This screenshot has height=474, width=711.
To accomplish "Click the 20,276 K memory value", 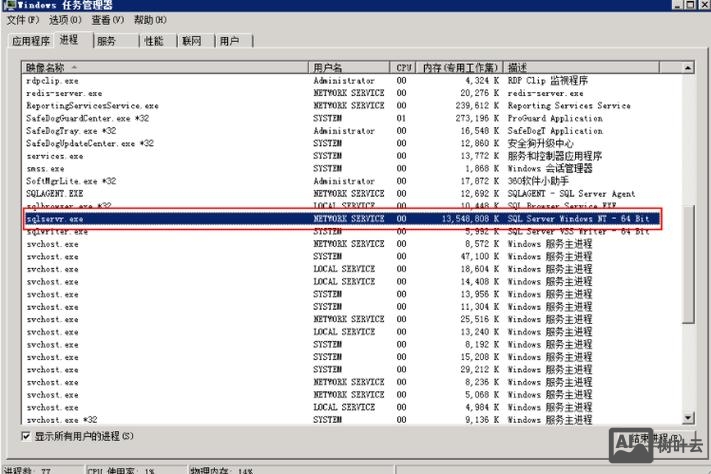I will (x=480, y=93).
